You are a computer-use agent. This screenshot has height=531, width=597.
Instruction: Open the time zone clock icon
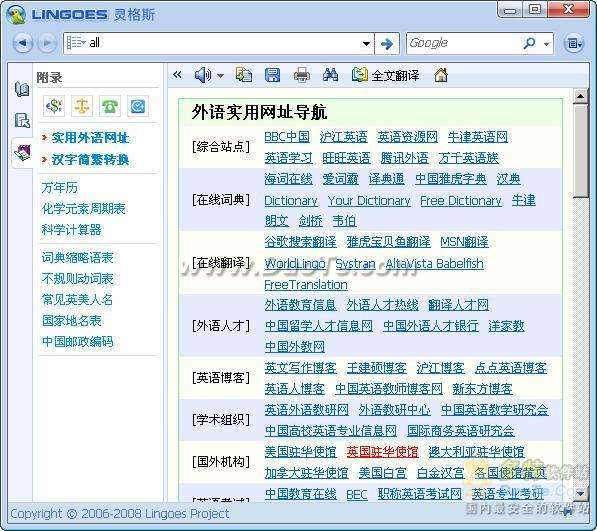[137, 106]
